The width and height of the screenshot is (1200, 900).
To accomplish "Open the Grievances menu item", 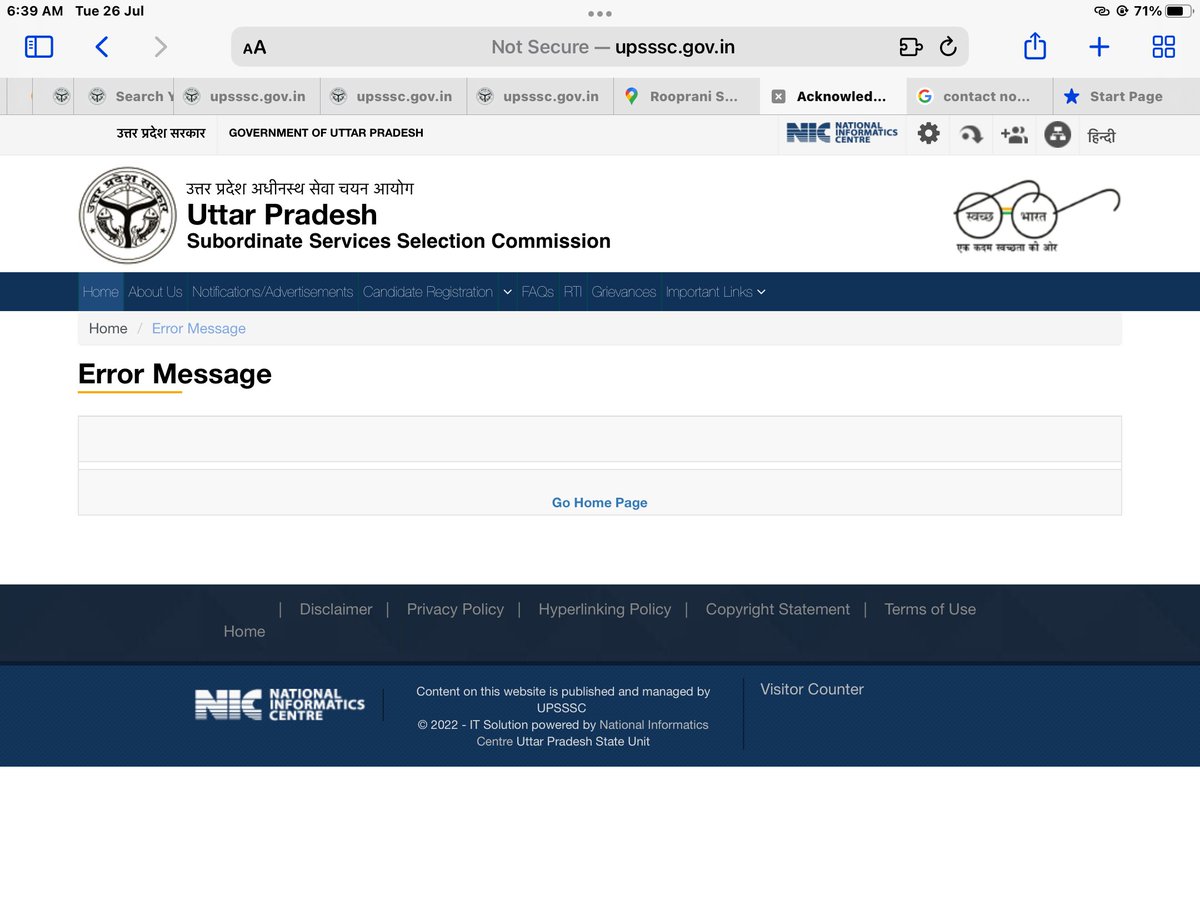I will [x=624, y=292].
